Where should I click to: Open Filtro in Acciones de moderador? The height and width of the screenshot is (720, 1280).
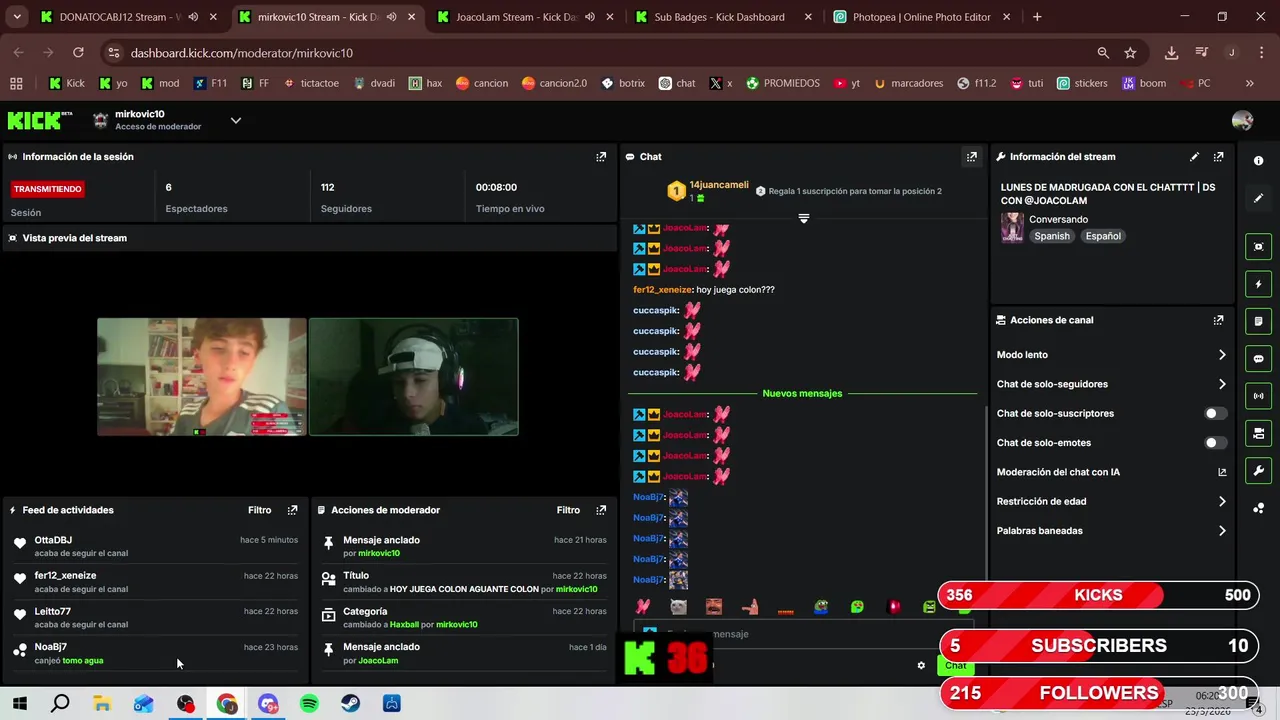tap(568, 510)
